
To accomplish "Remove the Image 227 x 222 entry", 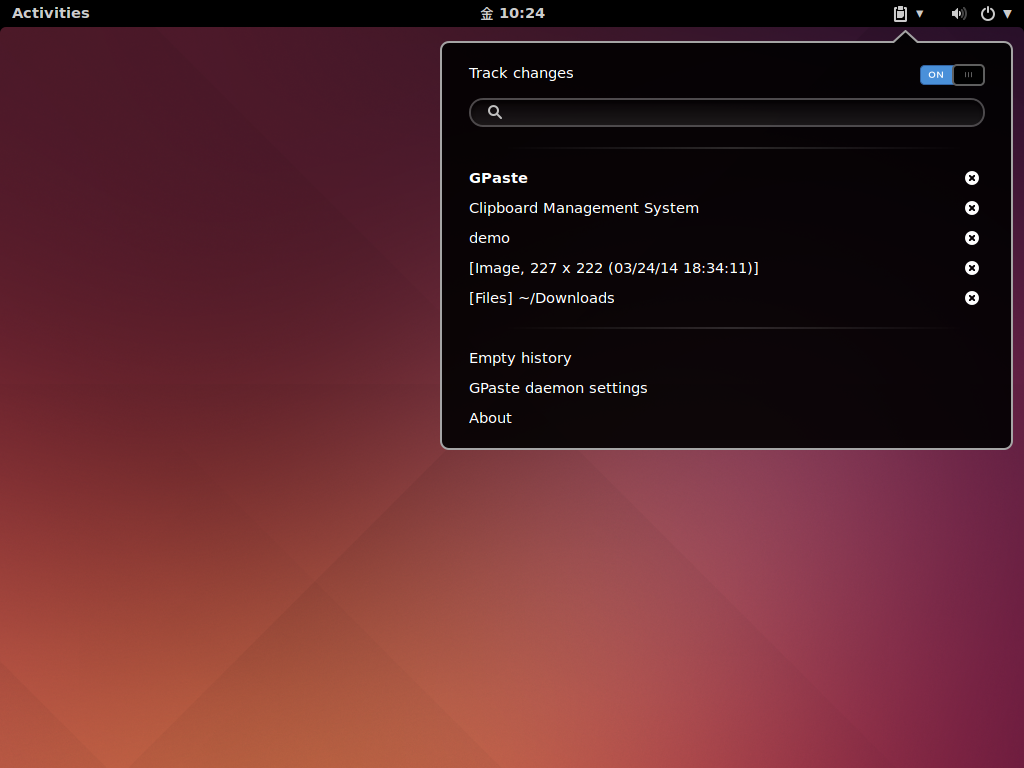I will tap(972, 268).
